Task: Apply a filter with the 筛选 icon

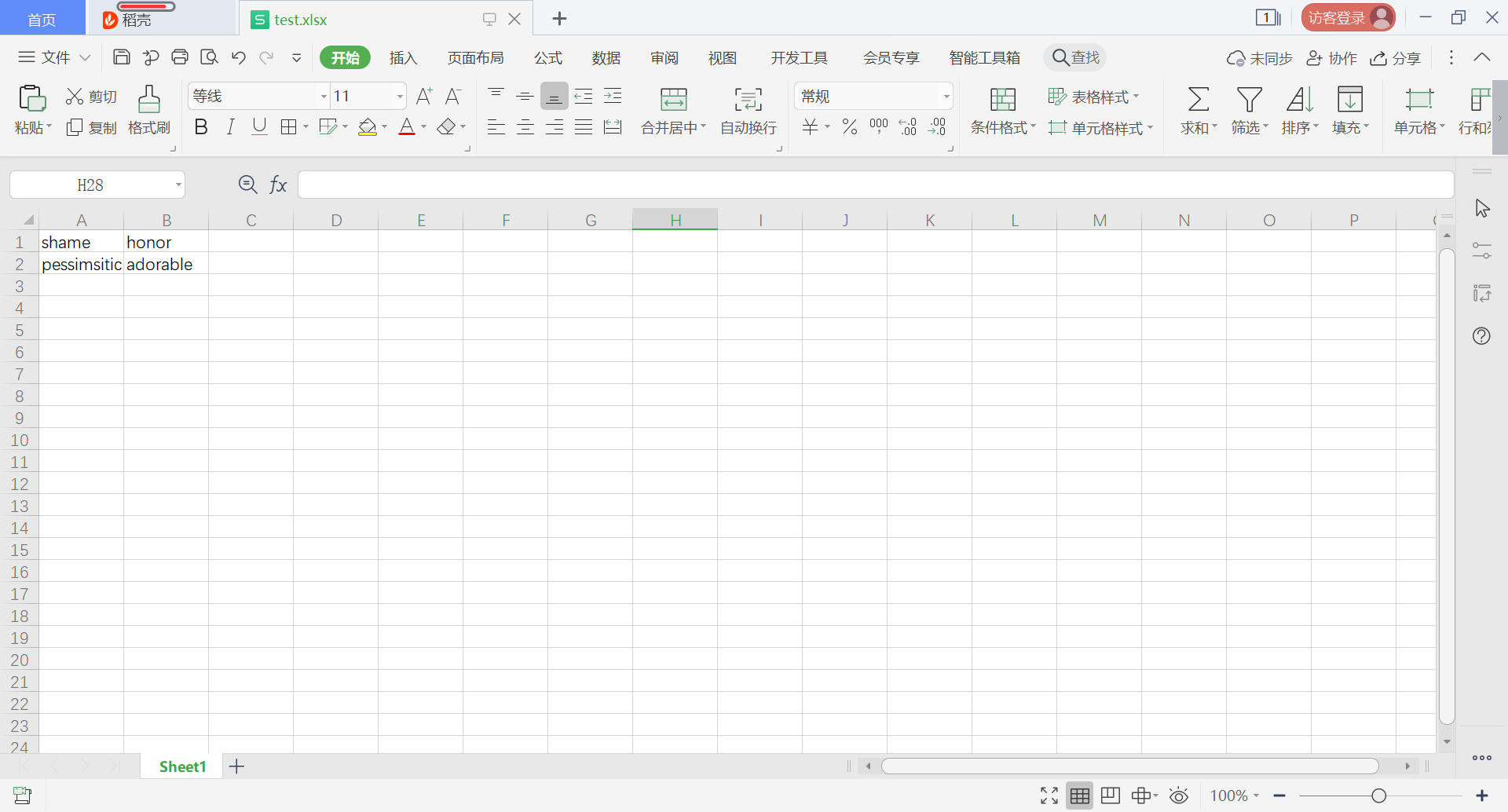Action: pos(1248,110)
